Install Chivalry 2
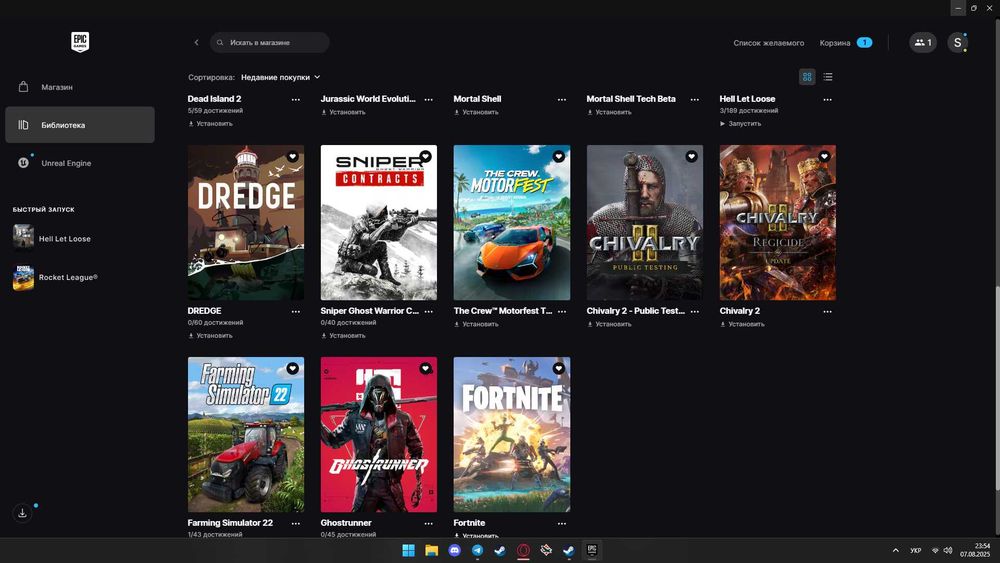This screenshot has height=563, width=1000. pyautogui.click(x=742, y=324)
